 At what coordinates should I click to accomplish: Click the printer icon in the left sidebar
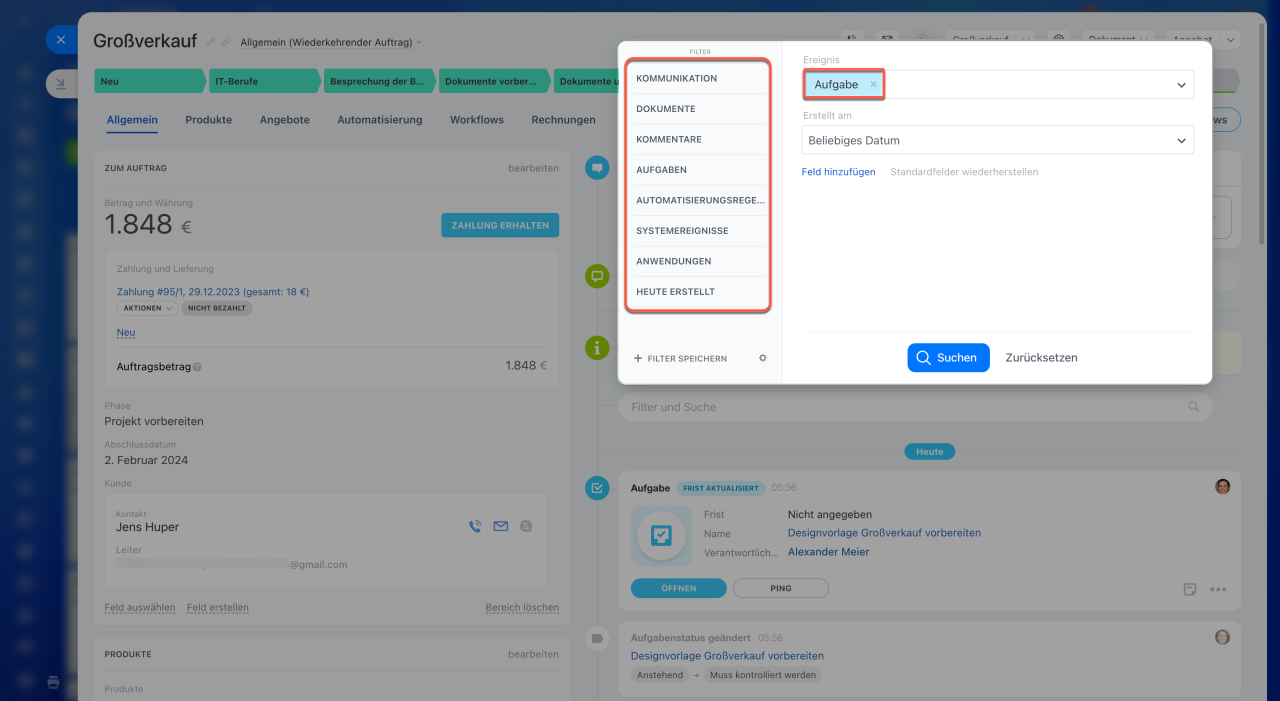[x=54, y=682]
